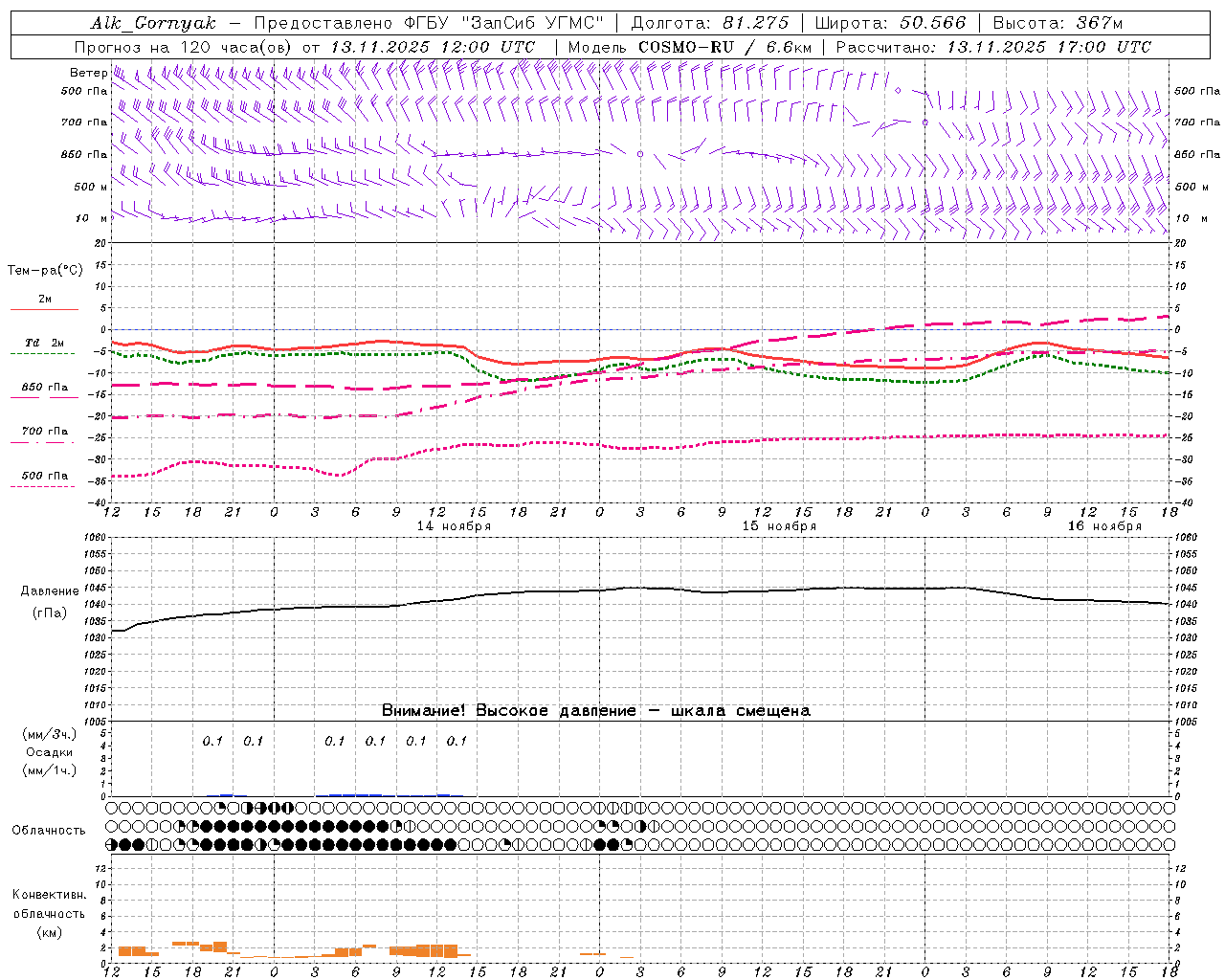
Task: Select the 16 ноября date label
Action: pos(1104,526)
